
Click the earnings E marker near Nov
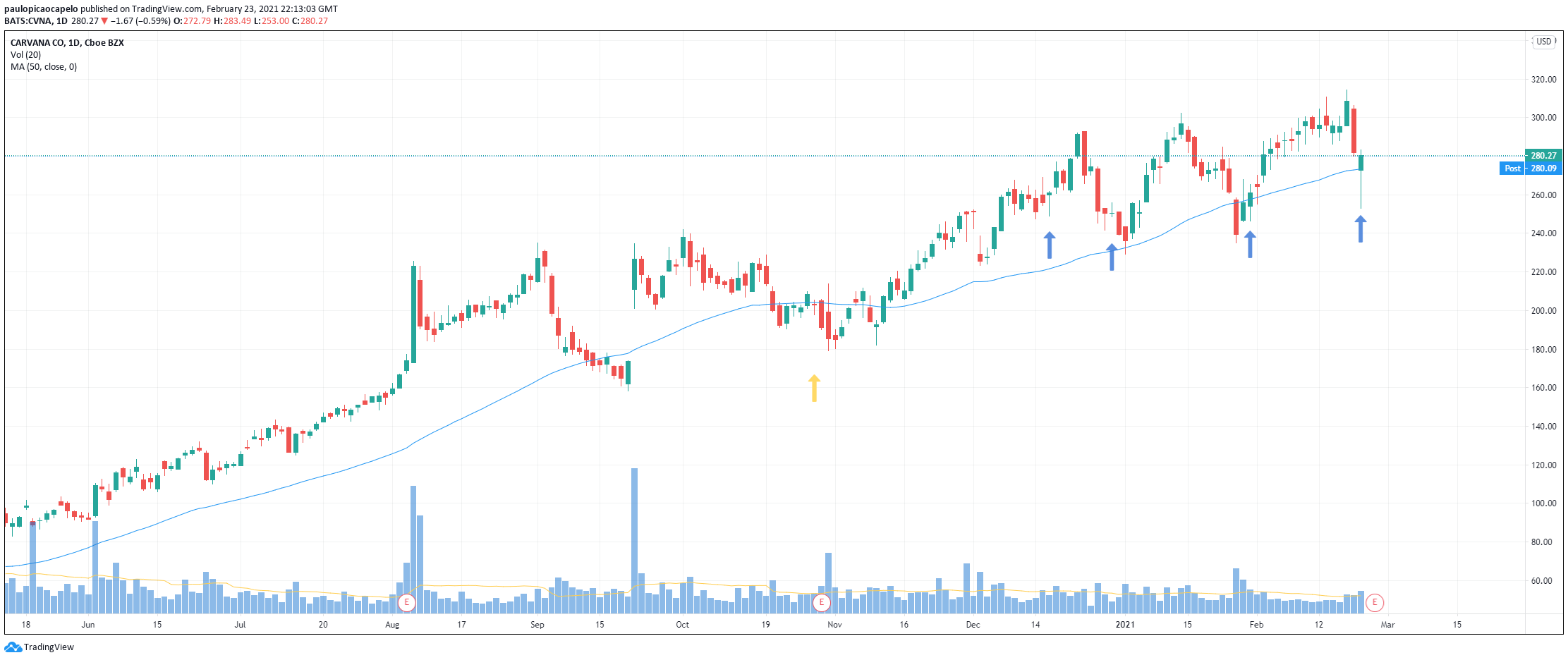[821, 603]
